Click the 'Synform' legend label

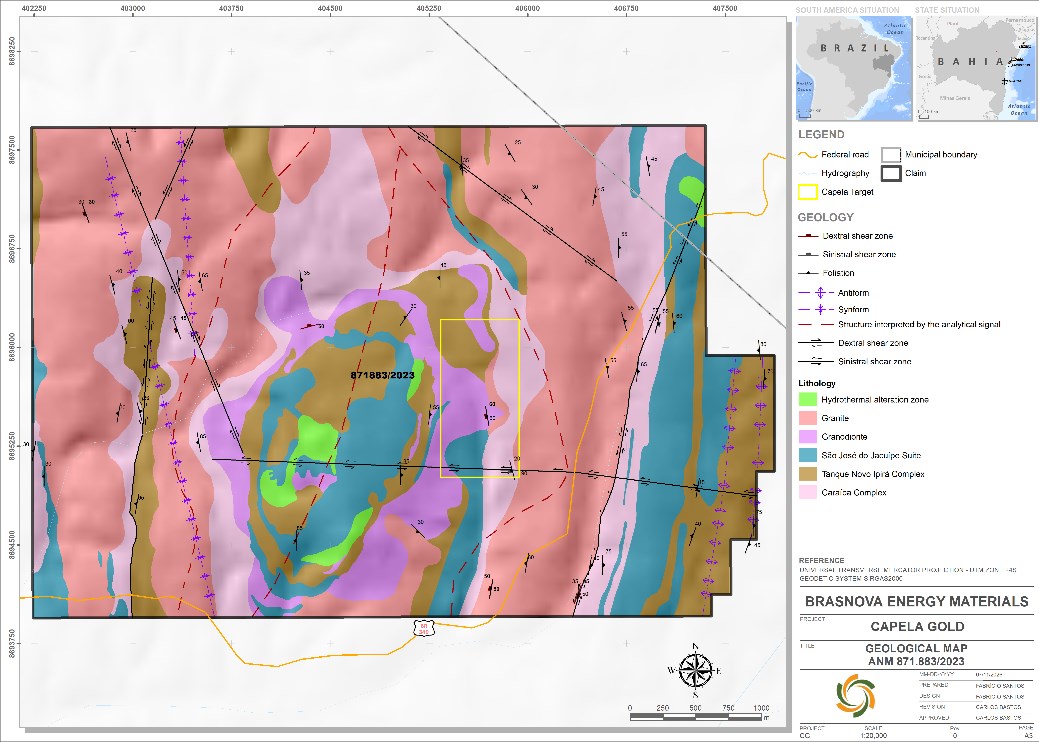tap(853, 309)
